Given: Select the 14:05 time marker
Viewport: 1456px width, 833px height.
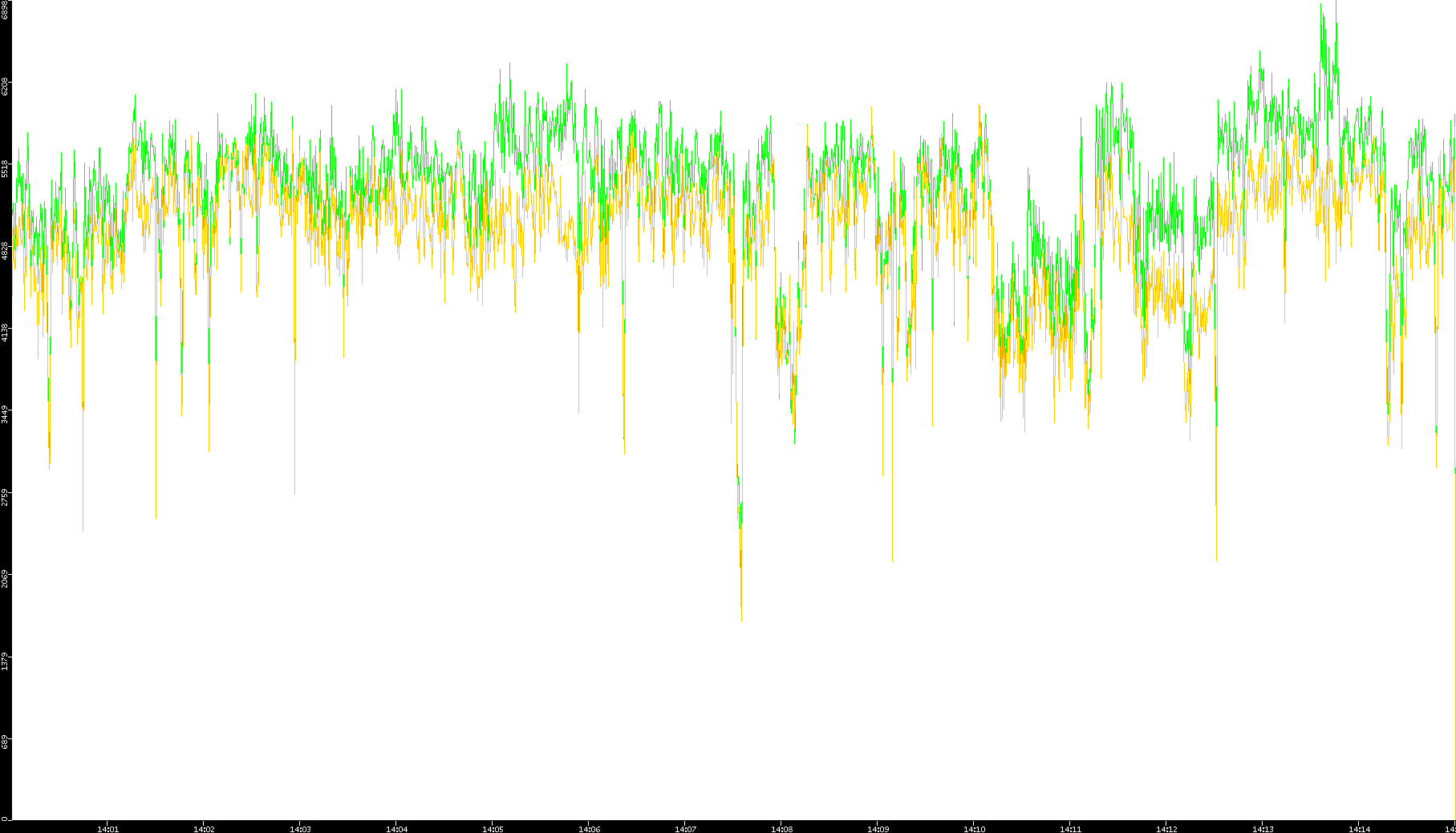Looking at the screenshot, I should click(x=493, y=829).
